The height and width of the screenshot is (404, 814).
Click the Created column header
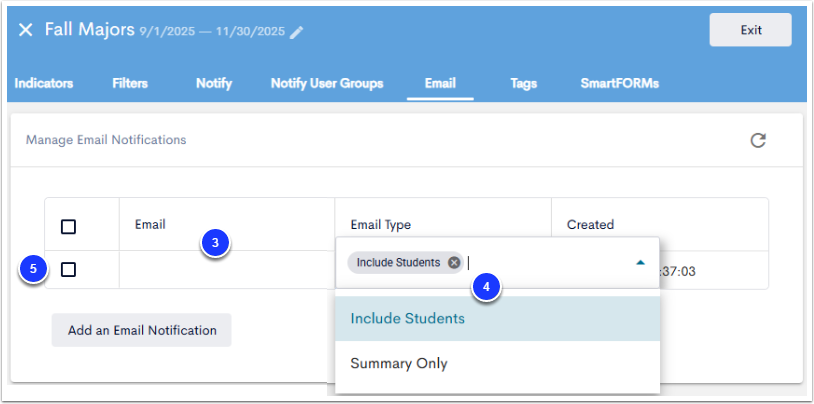coord(590,225)
